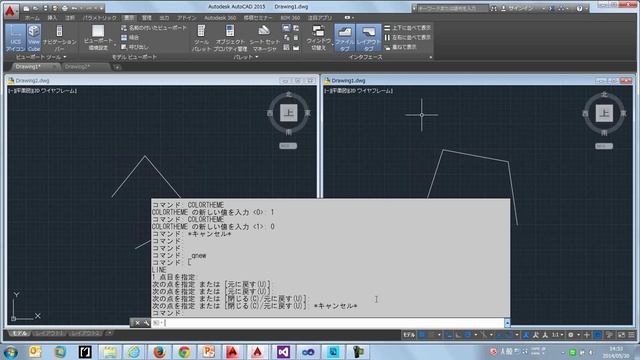Close the command line window
Screen dimensions: 640x360
pos(138,323)
